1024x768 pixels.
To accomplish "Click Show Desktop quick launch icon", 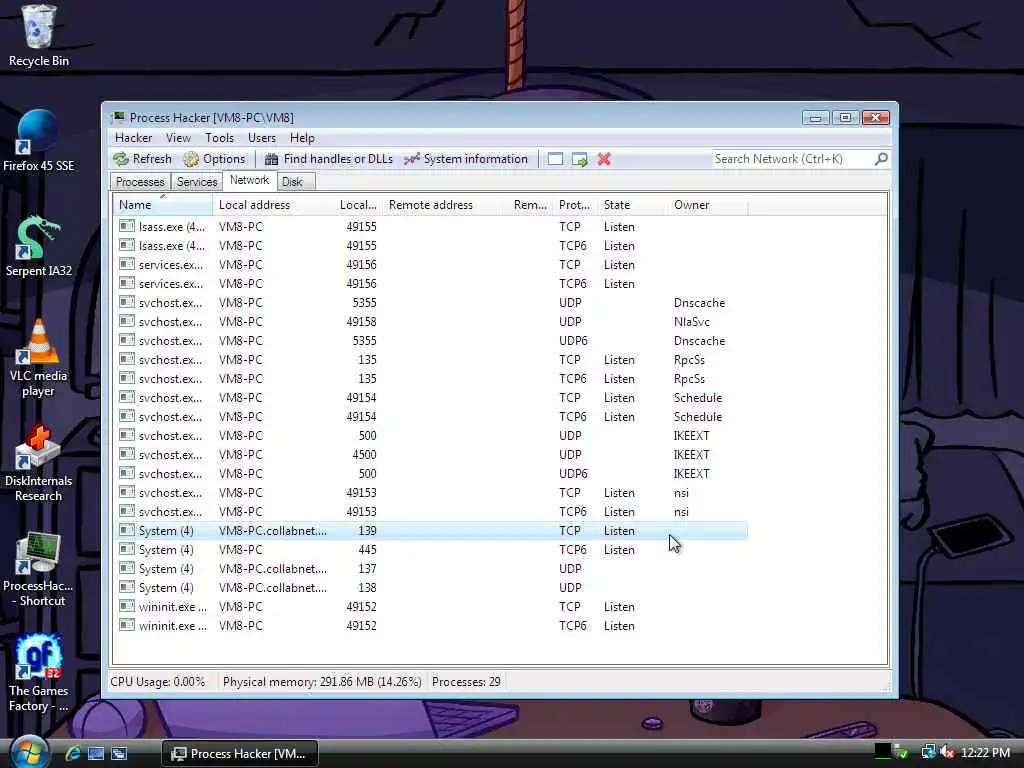I will 96,754.
